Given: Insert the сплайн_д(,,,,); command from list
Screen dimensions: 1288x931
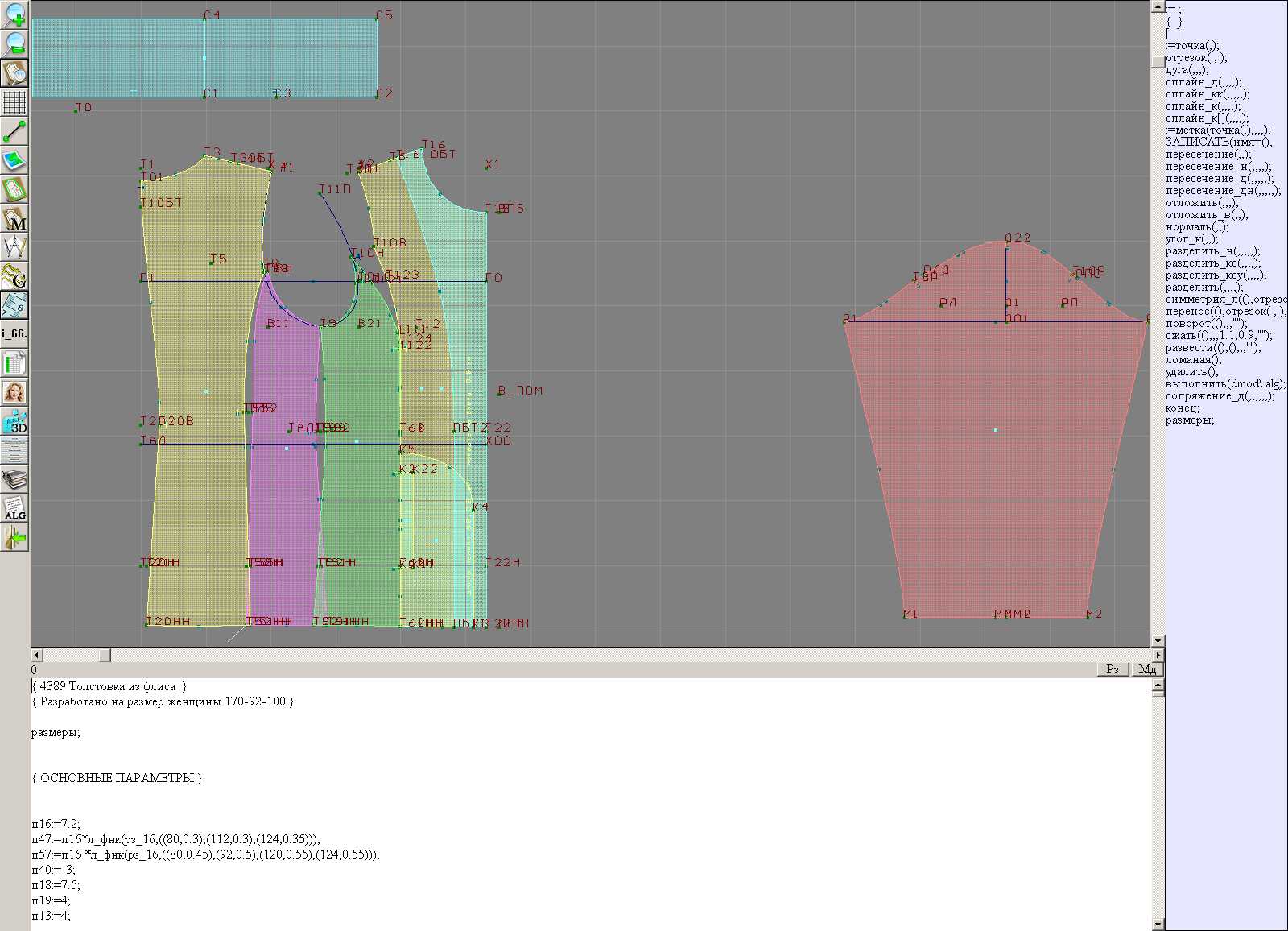Looking at the screenshot, I should [1203, 82].
